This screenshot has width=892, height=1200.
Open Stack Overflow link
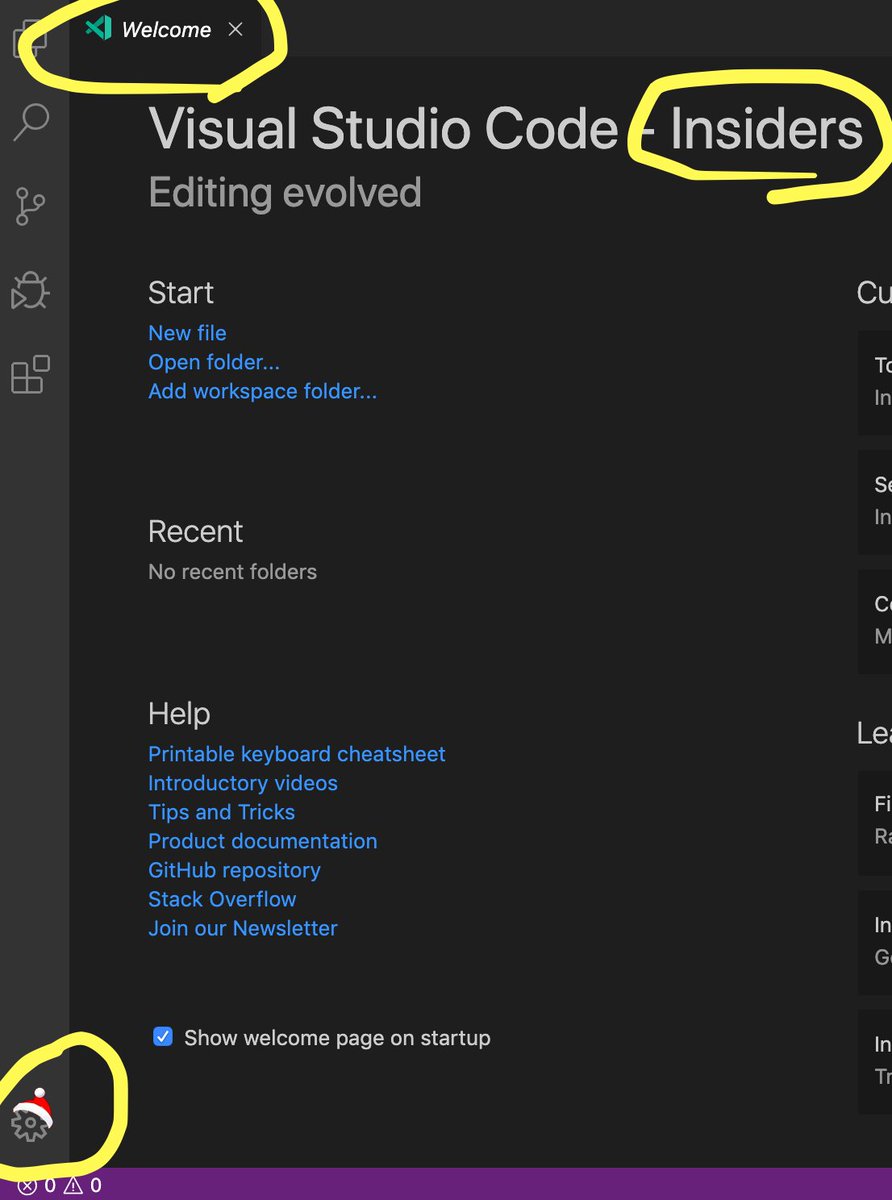coord(222,899)
